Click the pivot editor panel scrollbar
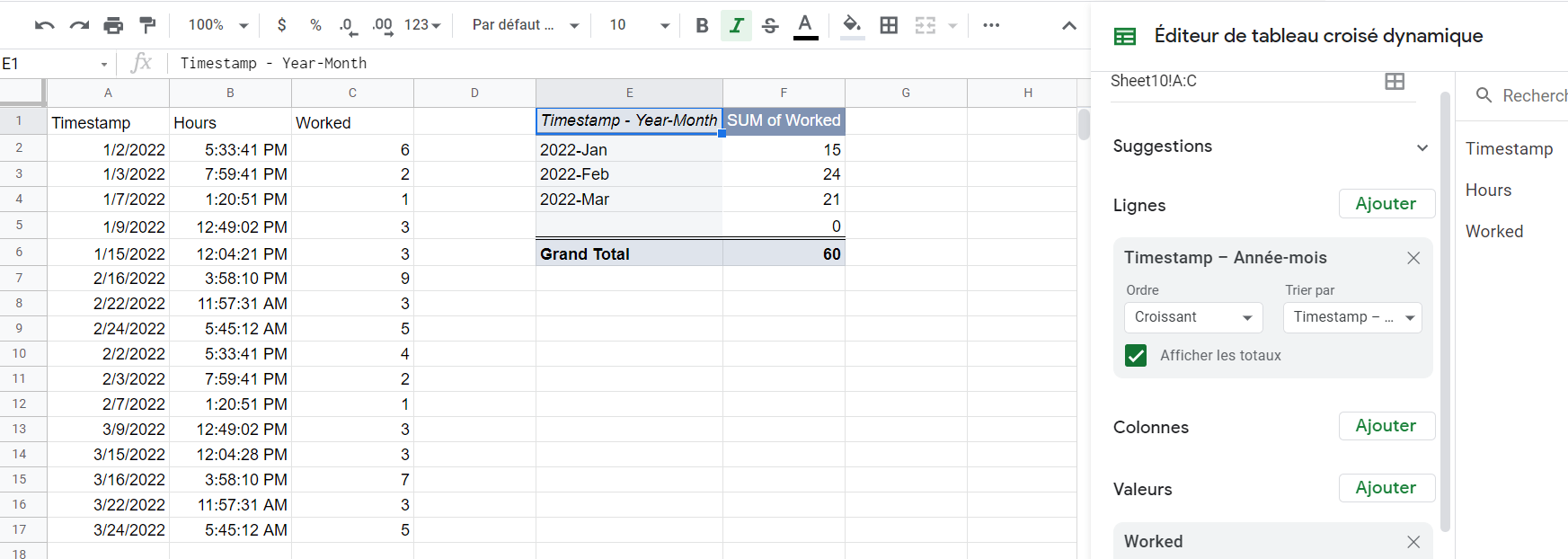Viewport: 1568px width, 559px height. coord(1445,312)
